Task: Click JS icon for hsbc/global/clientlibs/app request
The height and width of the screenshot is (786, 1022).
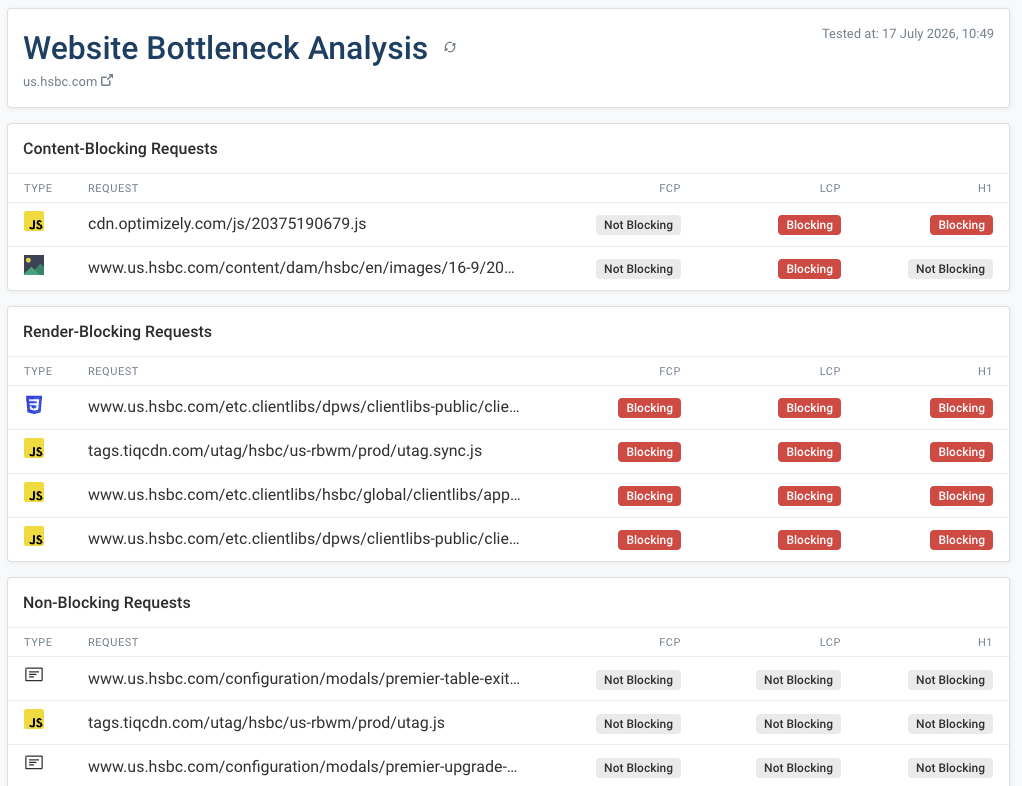Action: click(34, 492)
